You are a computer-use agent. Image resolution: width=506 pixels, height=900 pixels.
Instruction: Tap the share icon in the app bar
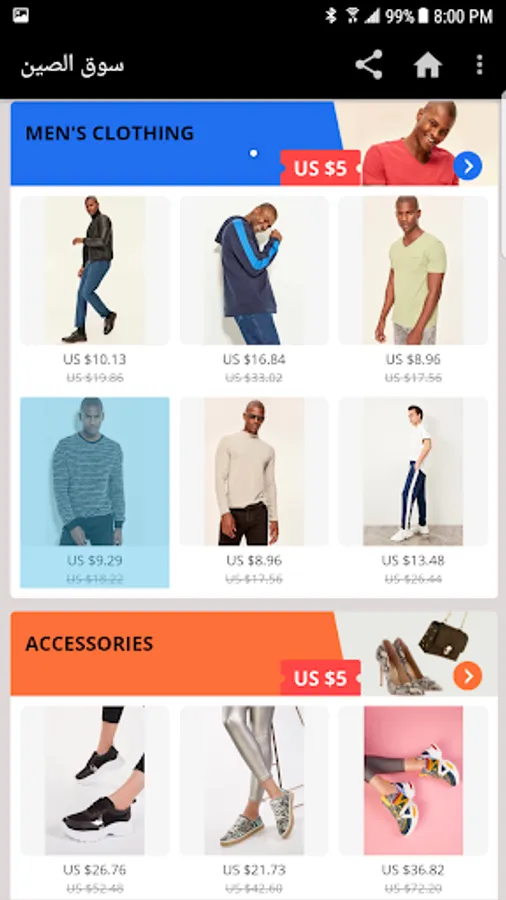[369, 65]
